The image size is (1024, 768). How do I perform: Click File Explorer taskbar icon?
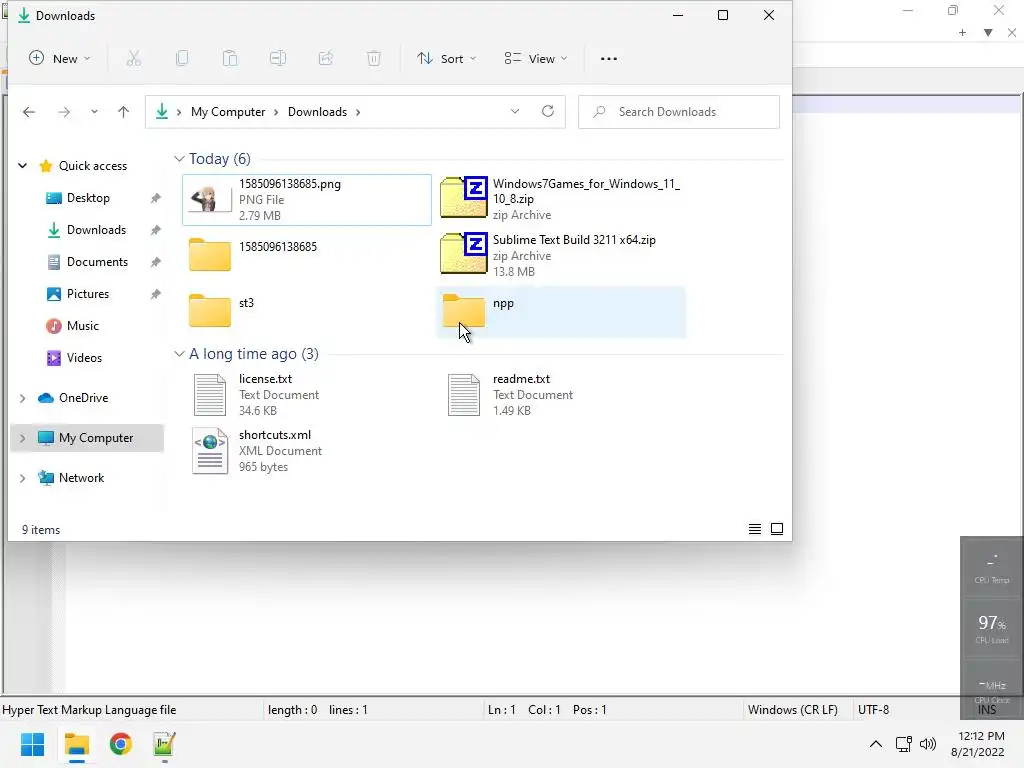pos(76,744)
